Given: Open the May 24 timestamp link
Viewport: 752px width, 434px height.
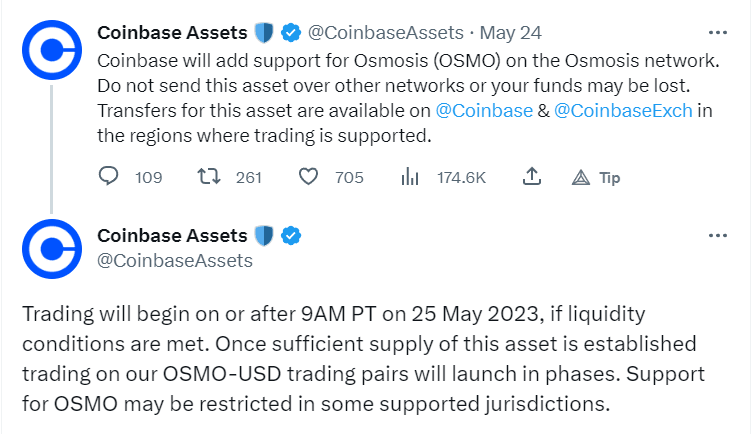Looking at the screenshot, I should pyautogui.click(x=510, y=33).
